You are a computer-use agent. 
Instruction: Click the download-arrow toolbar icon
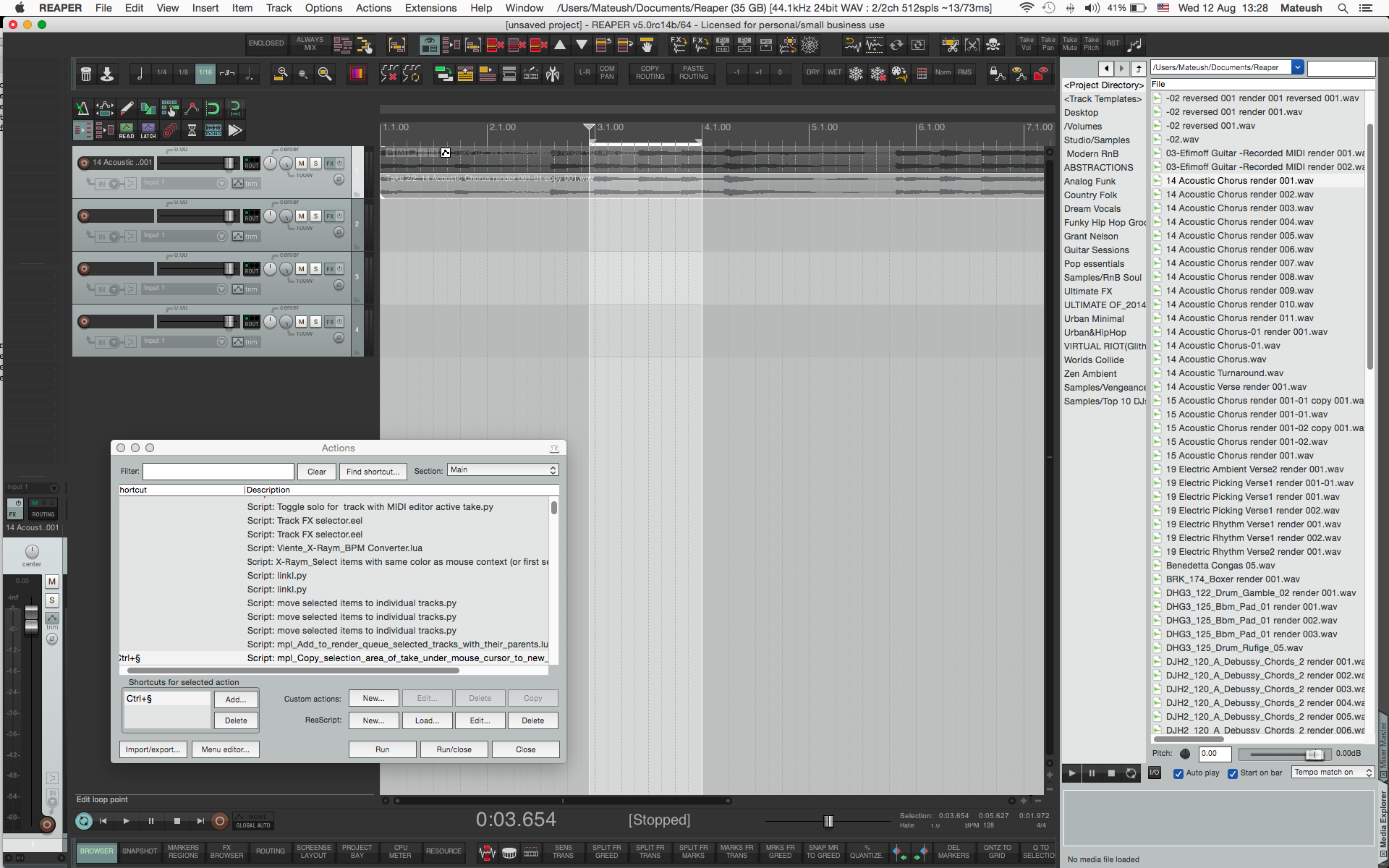pos(107,73)
